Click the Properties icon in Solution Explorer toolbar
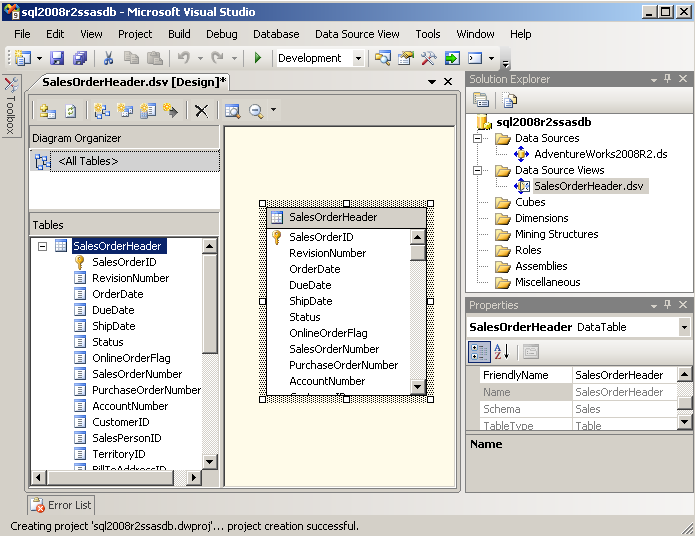 (x=481, y=100)
